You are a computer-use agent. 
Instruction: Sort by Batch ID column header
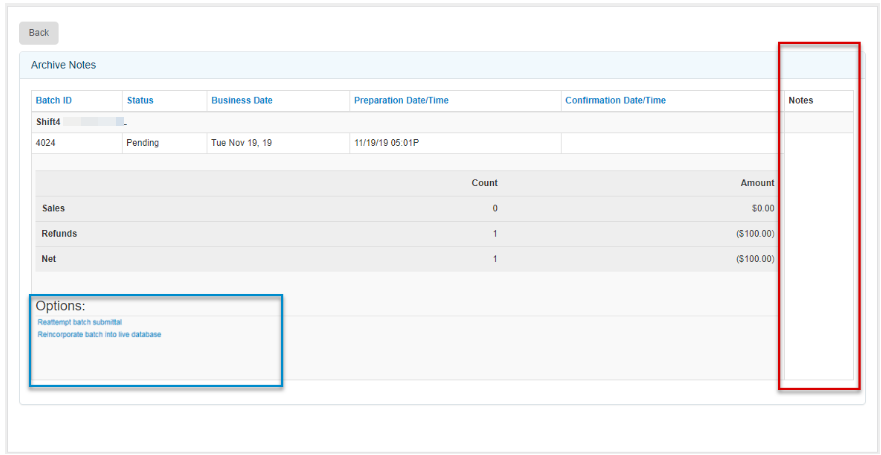tap(54, 101)
